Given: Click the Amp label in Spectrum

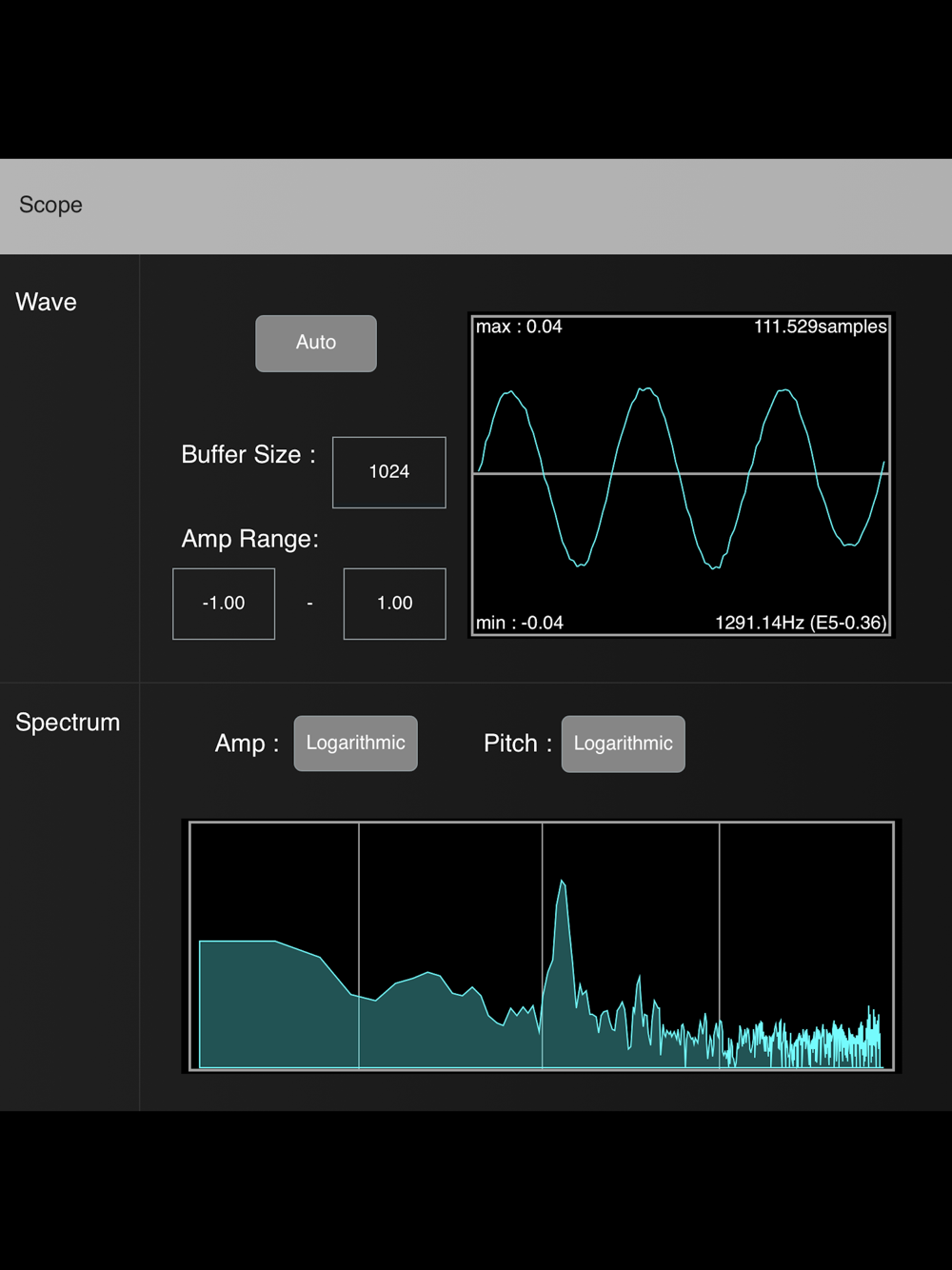Looking at the screenshot, I should [248, 744].
